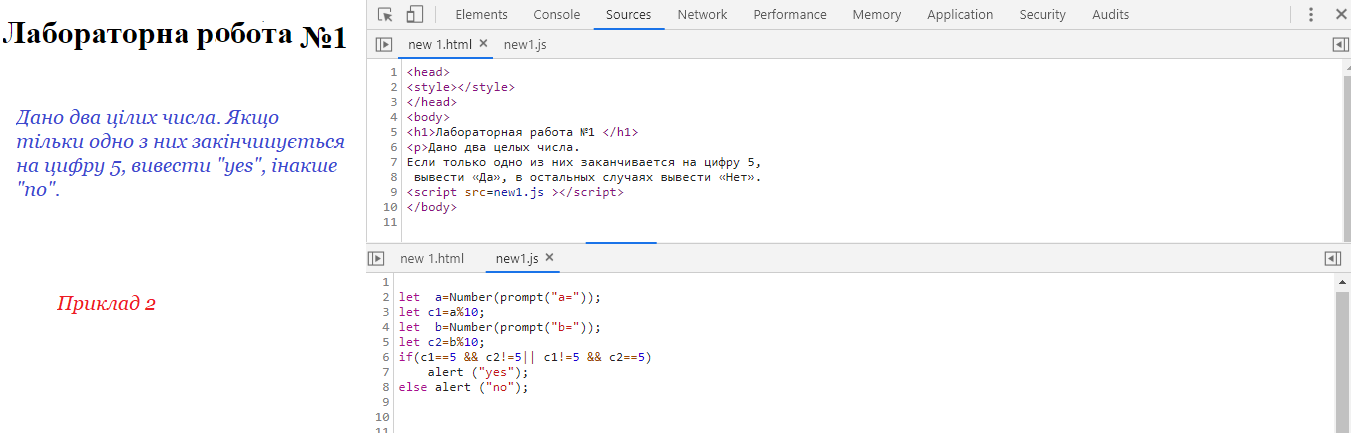Show navigator in the upper source pane
Screen dimensions: 1351x437
pyautogui.click(x=382, y=45)
